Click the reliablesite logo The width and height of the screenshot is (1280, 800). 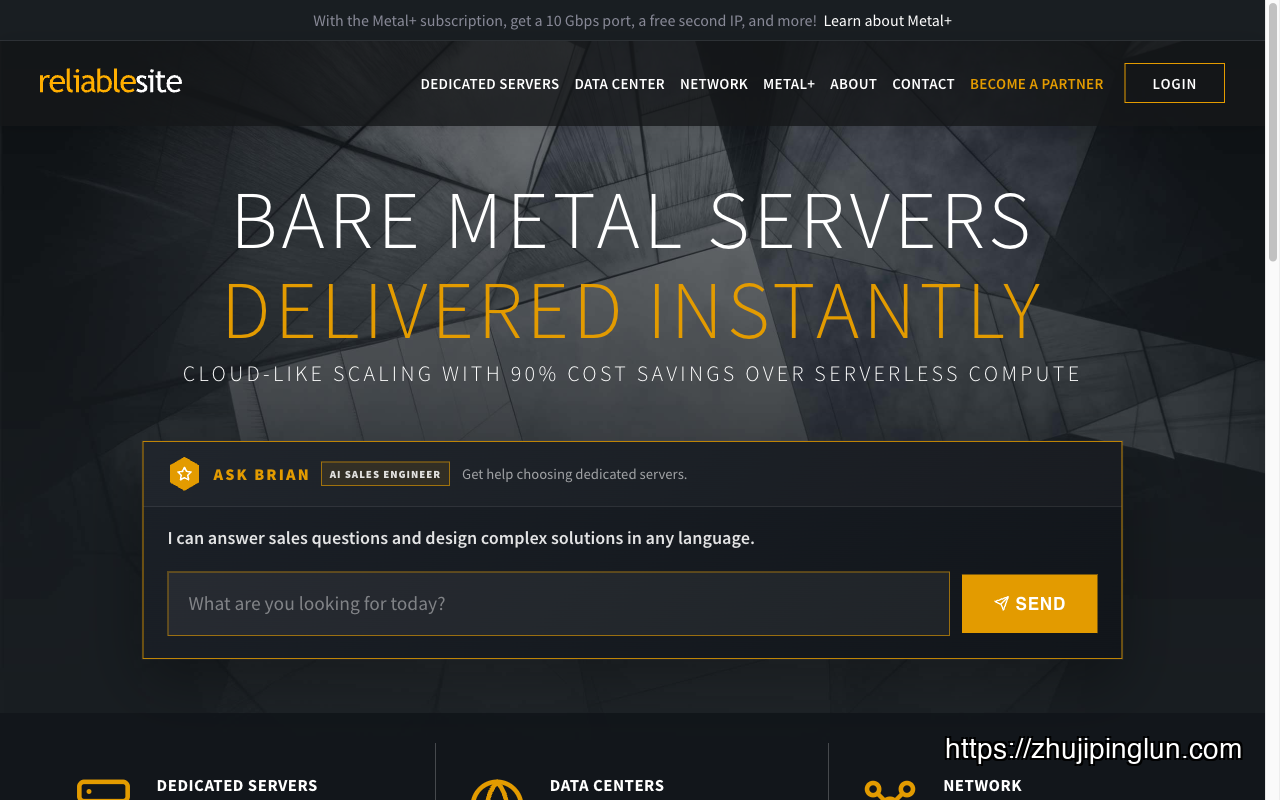[110, 82]
